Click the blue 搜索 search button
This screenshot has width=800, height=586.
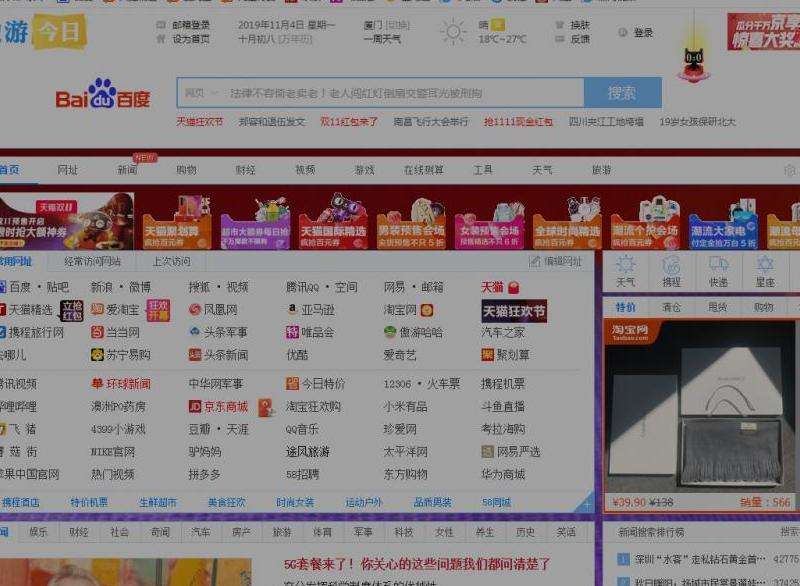click(622, 93)
